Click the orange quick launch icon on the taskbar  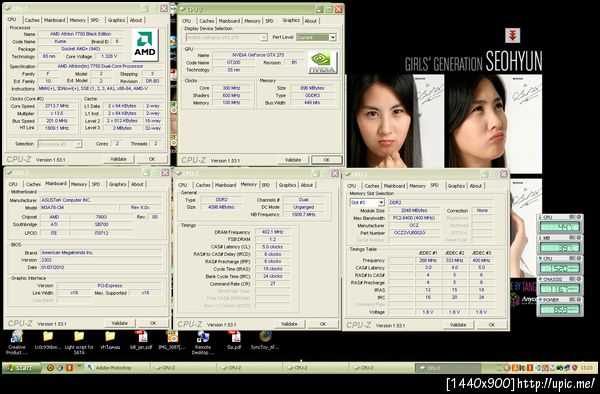point(69,368)
